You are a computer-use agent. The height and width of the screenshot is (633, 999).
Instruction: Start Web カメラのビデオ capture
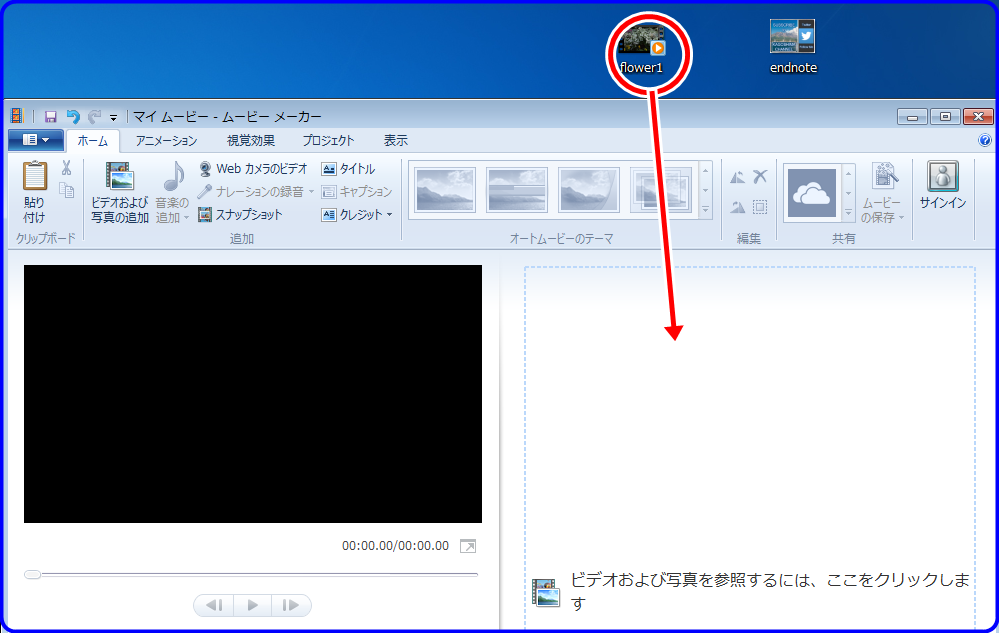click(x=253, y=169)
